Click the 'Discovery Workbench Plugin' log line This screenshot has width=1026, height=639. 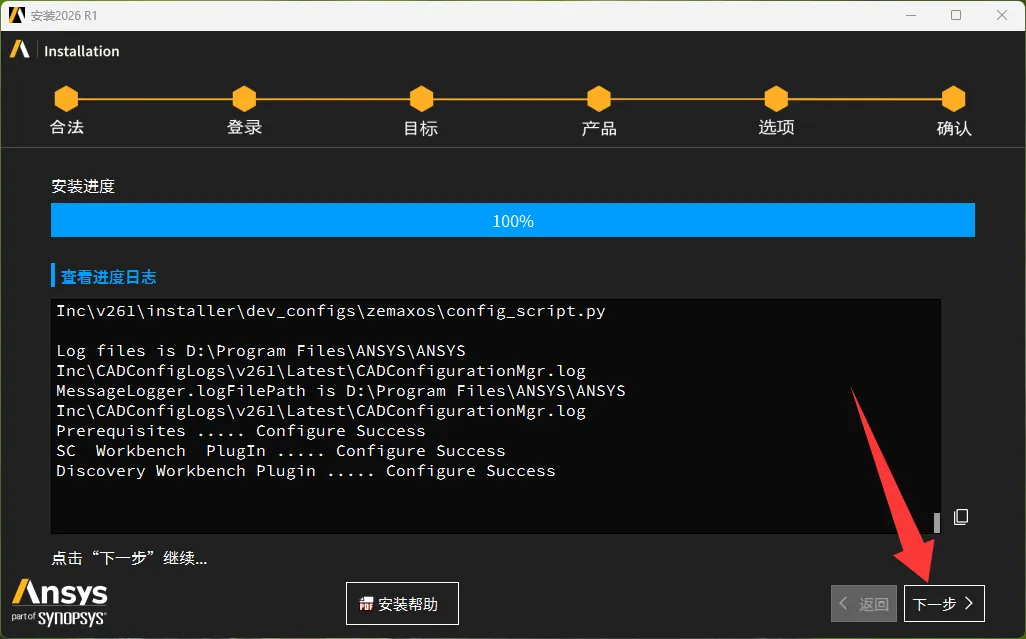[306, 471]
